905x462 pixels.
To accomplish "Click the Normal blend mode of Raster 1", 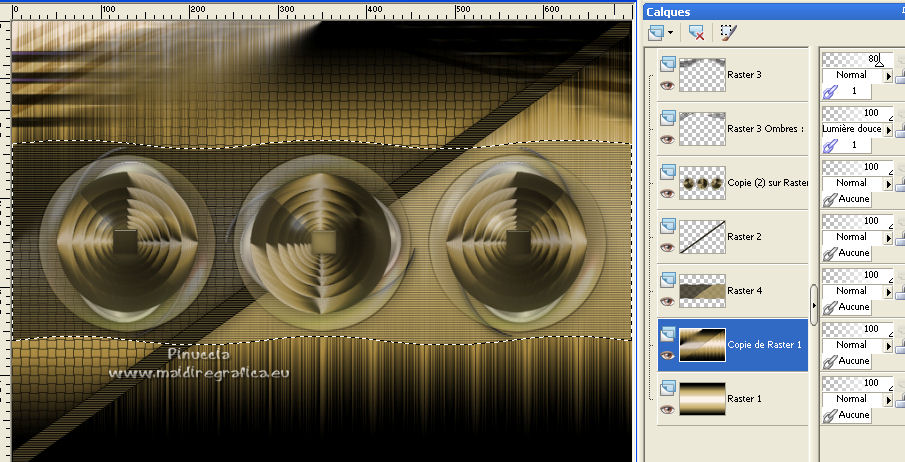I will [x=851, y=399].
